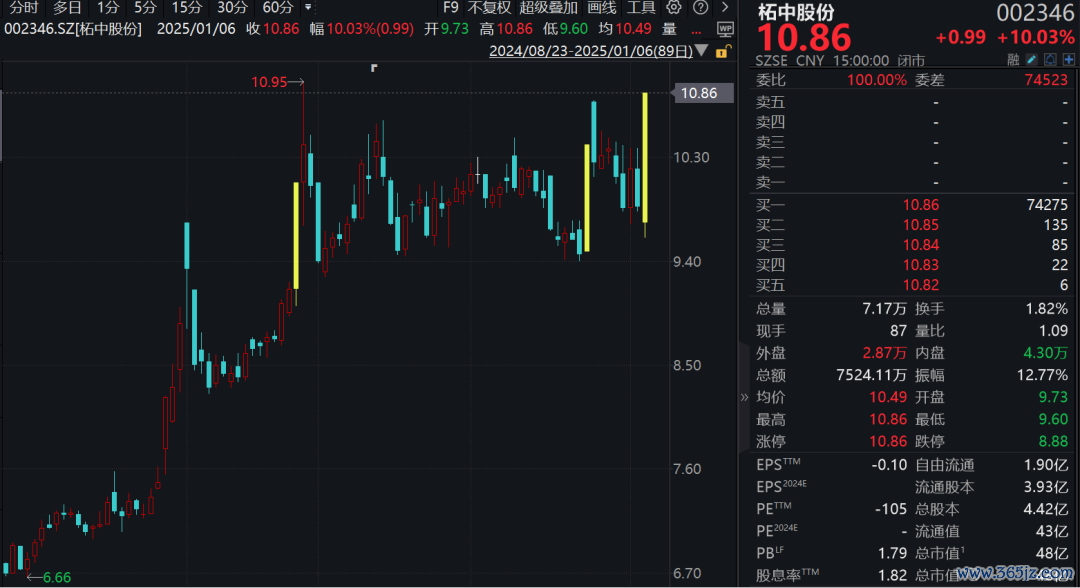Image resolution: width=1080 pixels, height=588 pixels.
Task: Click 总量 7.17万 value
Action: pos(884,309)
